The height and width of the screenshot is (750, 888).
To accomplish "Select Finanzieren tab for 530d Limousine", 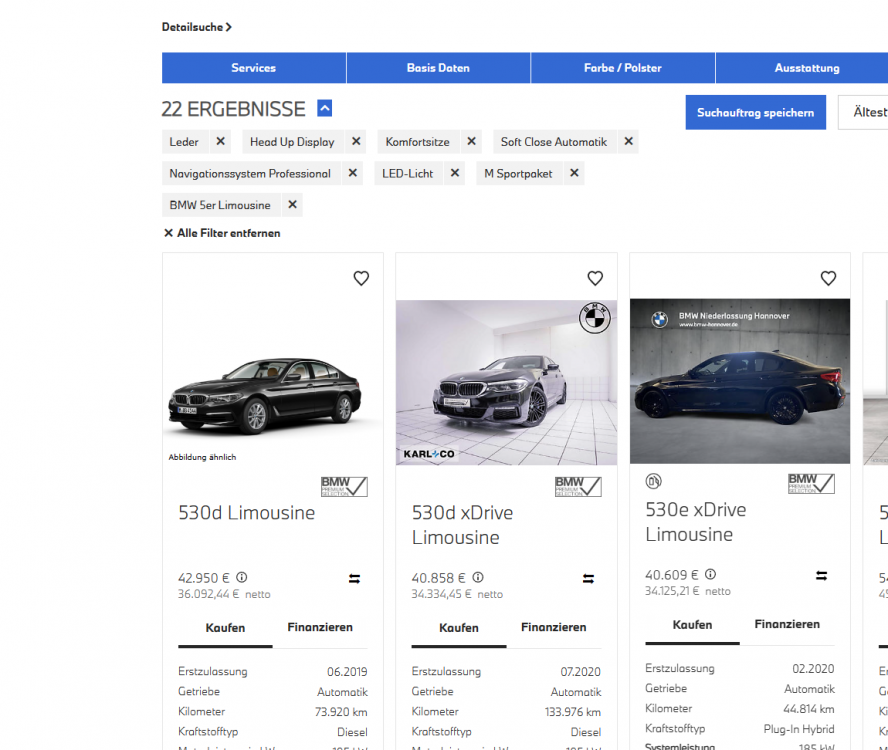I will [320, 627].
